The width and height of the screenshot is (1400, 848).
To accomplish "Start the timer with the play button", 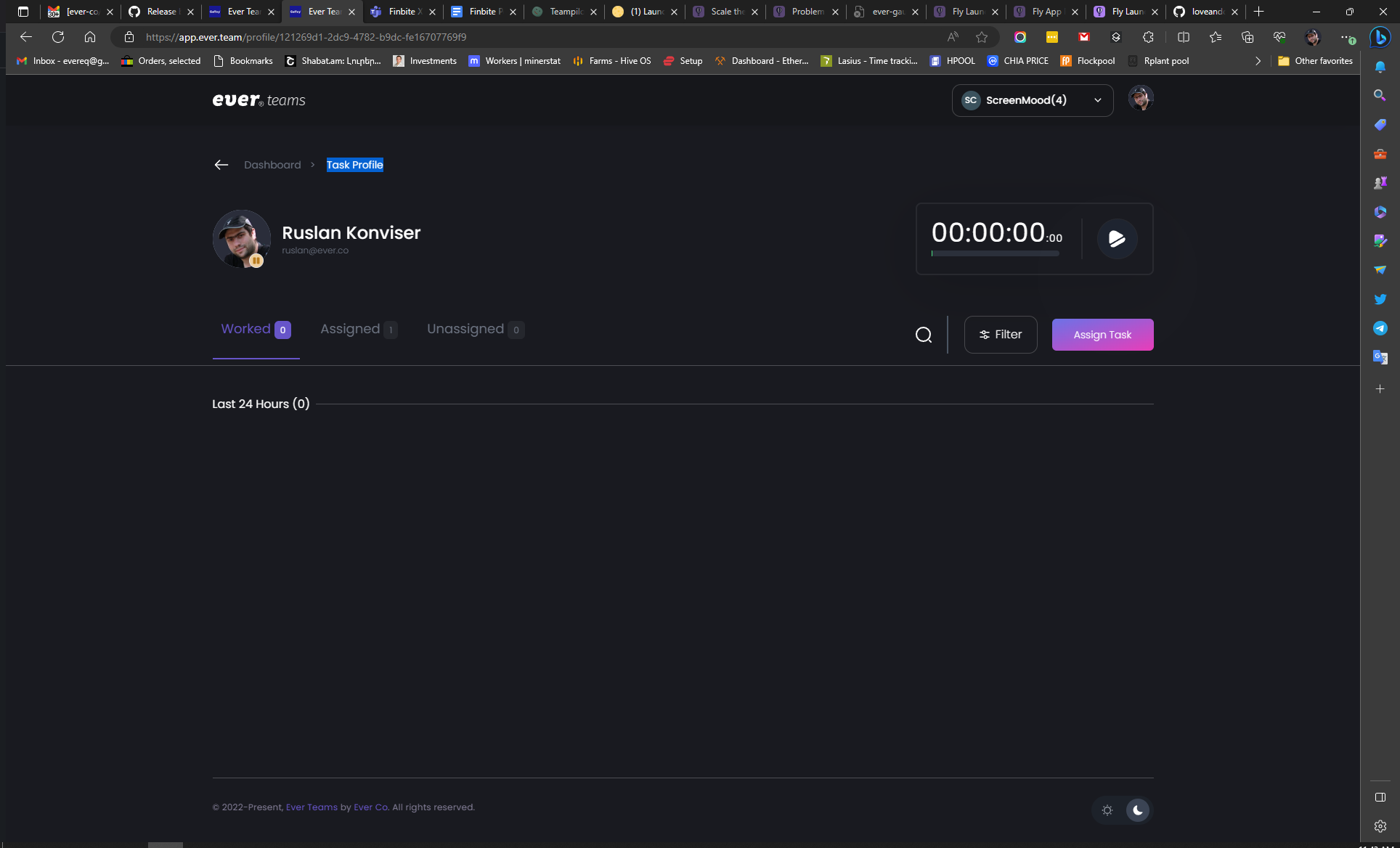I will [1118, 239].
